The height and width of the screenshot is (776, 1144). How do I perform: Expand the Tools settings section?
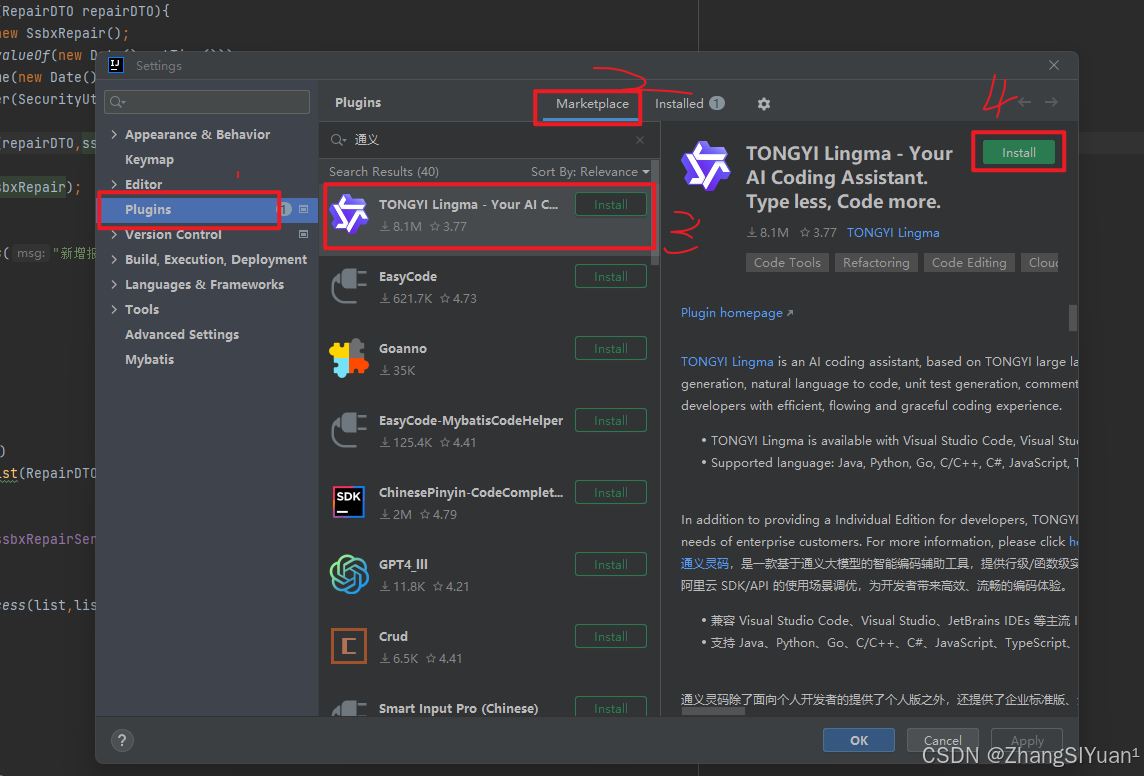click(x=114, y=309)
